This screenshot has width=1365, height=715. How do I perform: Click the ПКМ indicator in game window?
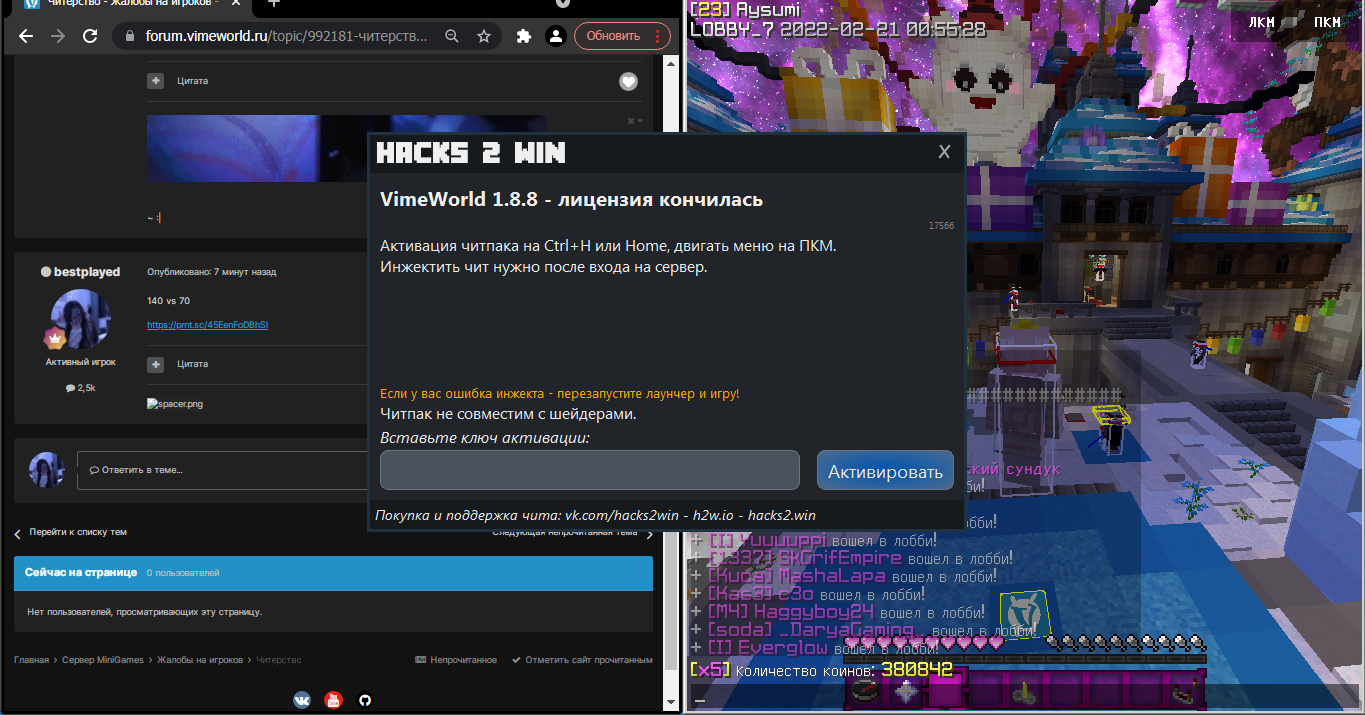click(x=1327, y=21)
